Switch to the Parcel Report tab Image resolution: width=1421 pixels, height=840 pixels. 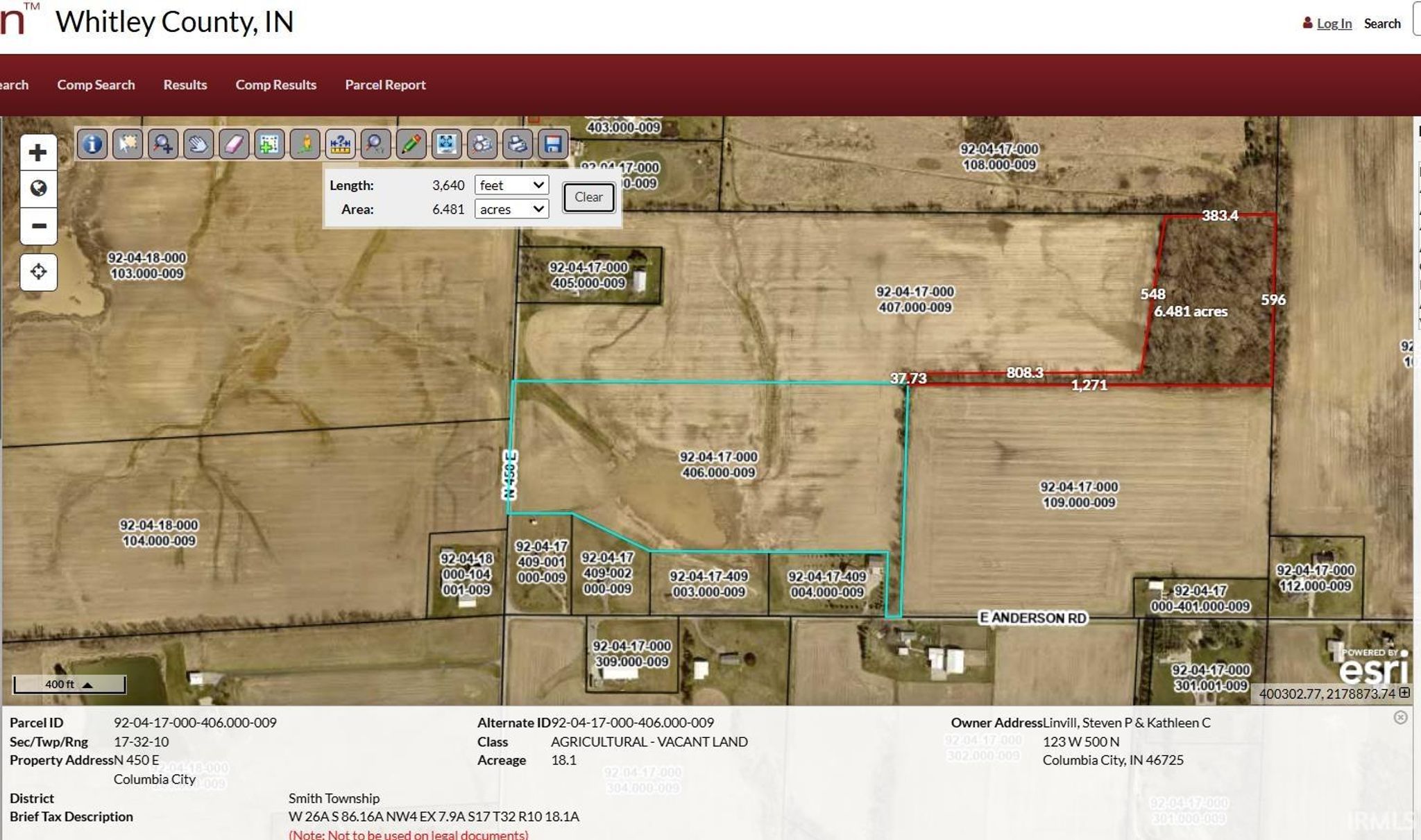point(385,85)
